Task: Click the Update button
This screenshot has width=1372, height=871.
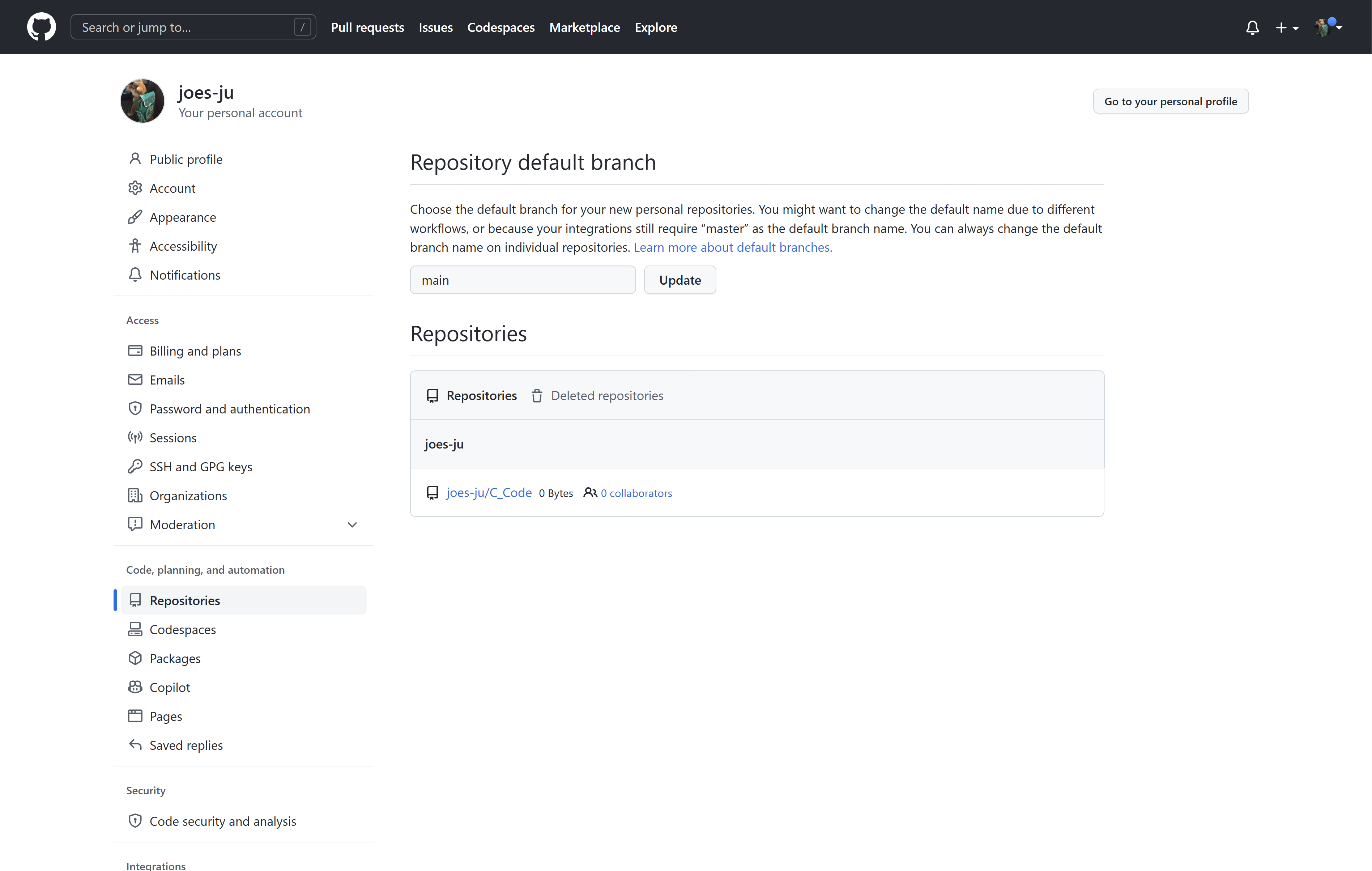Action: click(680, 280)
